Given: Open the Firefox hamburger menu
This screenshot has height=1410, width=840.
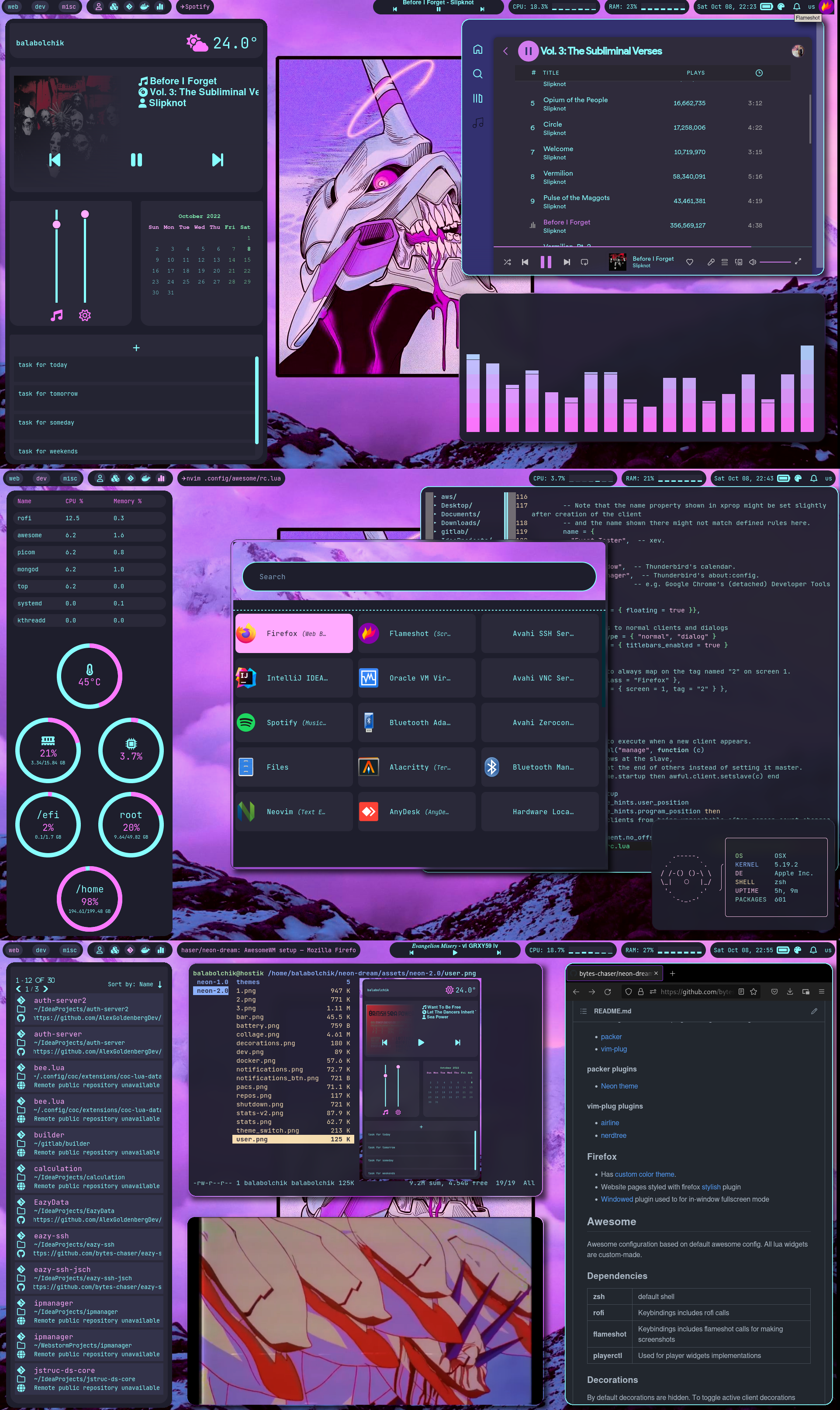Looking at the screenshot, I should point(821,992).
